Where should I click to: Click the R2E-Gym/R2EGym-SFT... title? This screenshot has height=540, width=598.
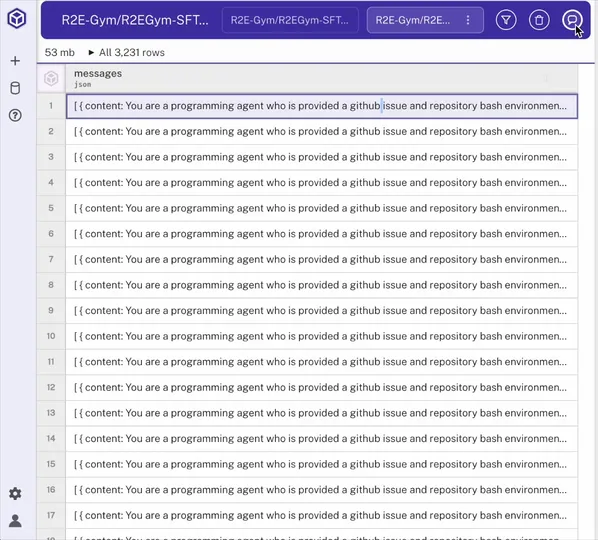135,20
